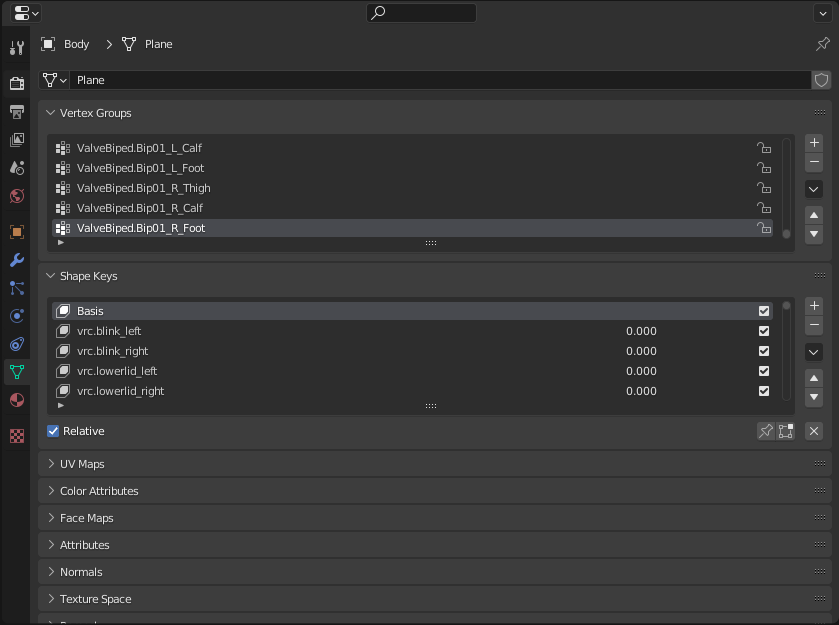Toggle shape key edit mode display
The width and height of the screenshot is (839, 625).
click(x=785, y=431)
